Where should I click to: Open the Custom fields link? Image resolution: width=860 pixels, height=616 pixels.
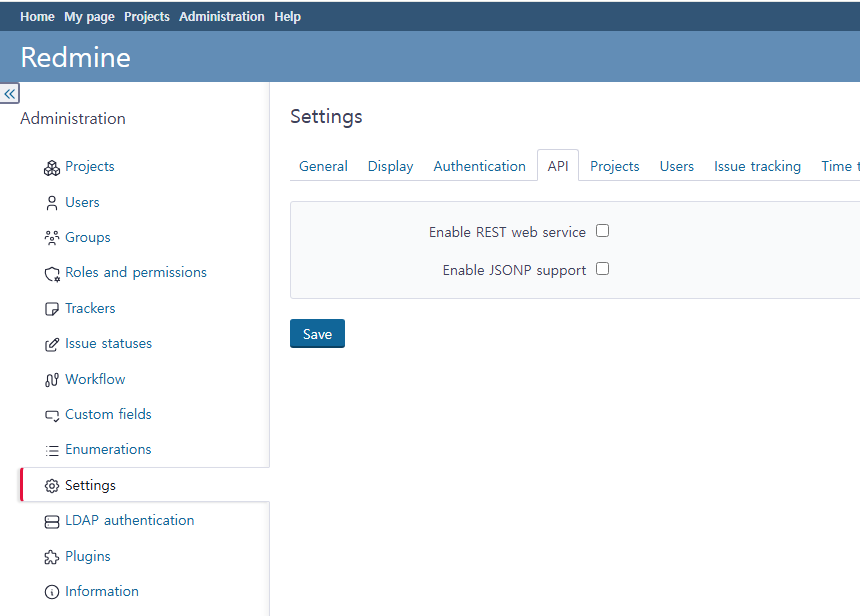108,414
